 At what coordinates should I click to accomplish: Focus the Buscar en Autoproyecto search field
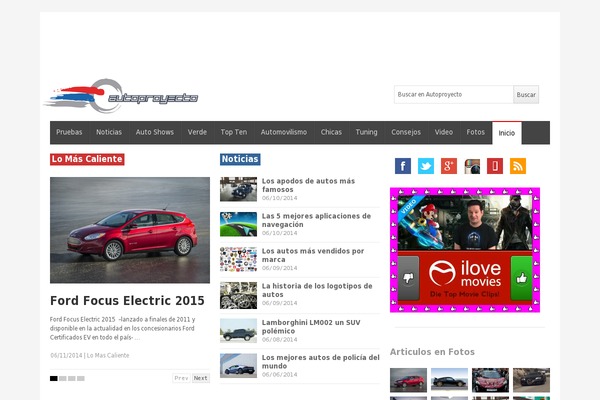coord(454,95)
